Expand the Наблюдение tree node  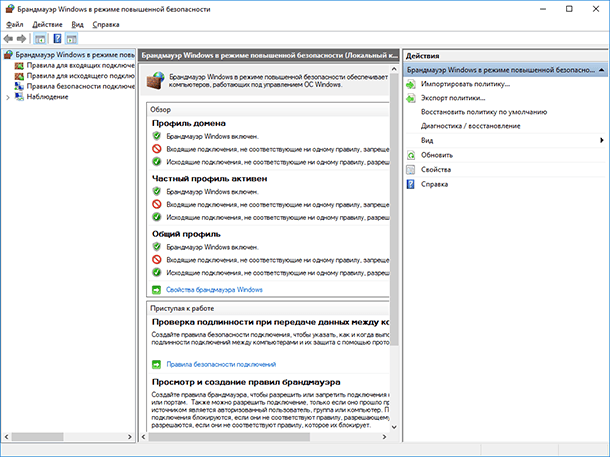(x=8, y=98)
